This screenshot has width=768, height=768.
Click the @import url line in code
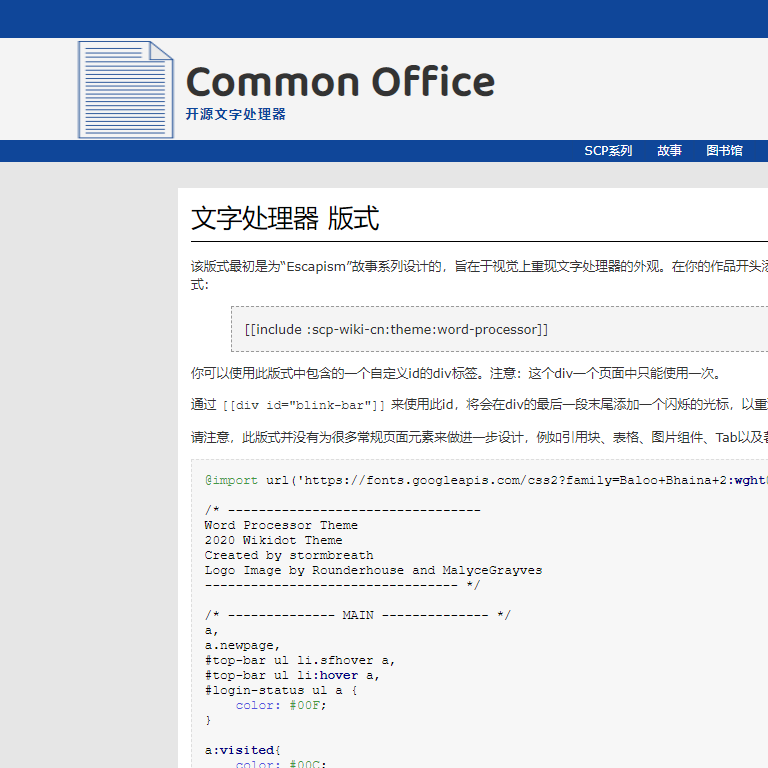point(480,480)
